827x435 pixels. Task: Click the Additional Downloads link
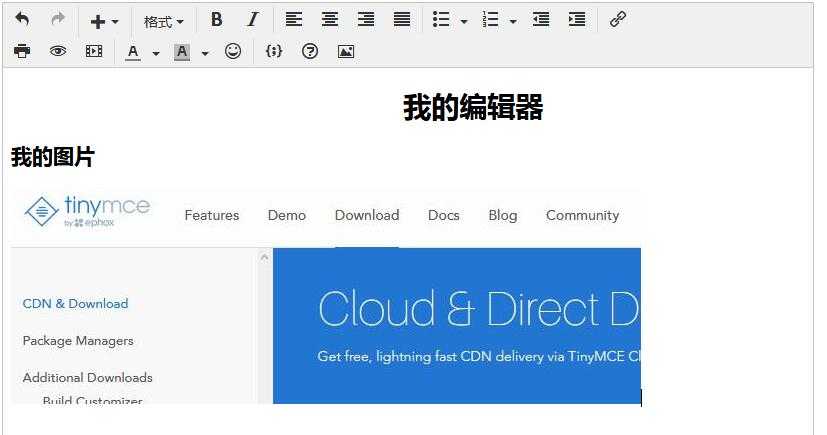[88, 378]
